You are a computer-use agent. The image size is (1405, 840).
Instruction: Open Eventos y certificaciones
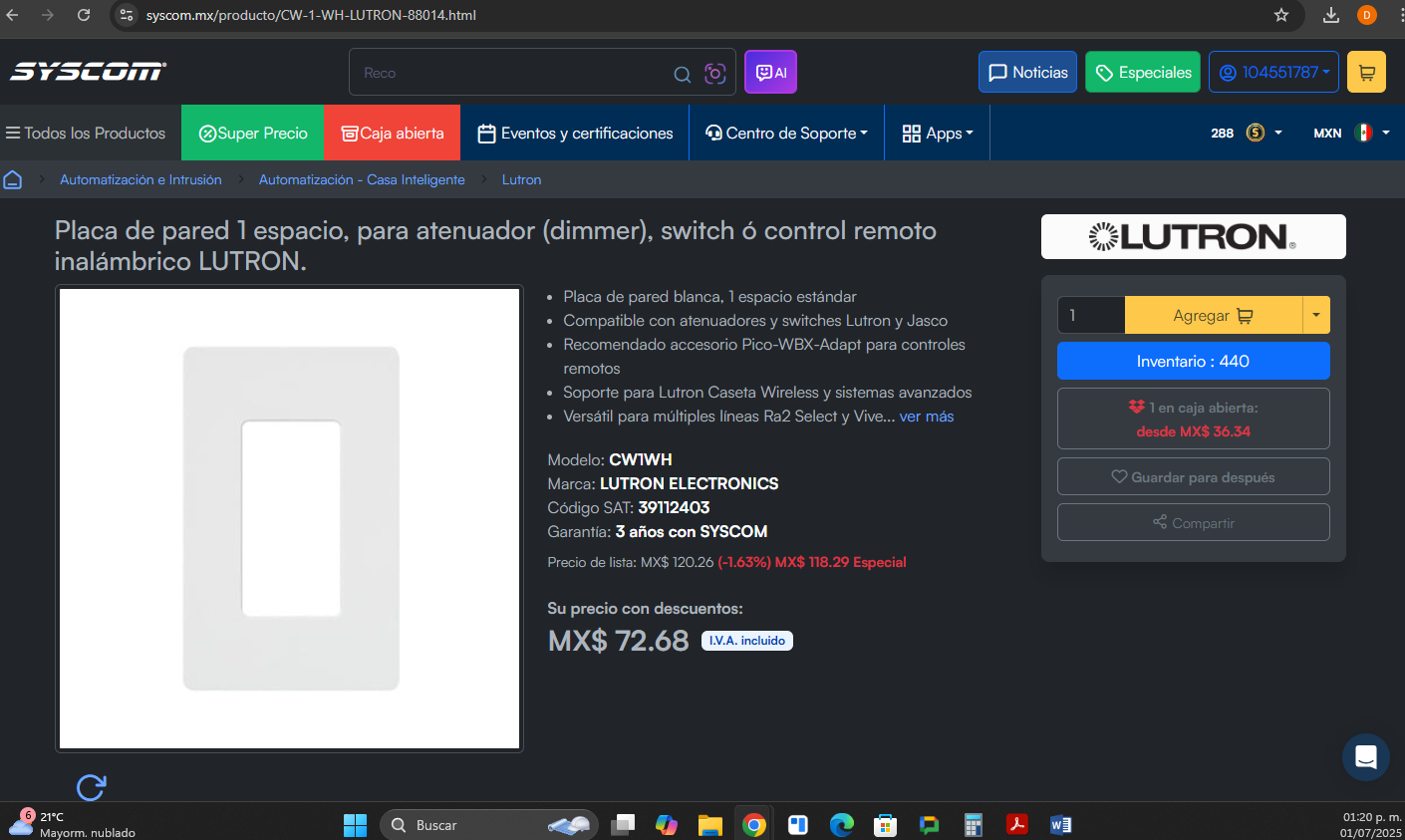tap(575, 133)
